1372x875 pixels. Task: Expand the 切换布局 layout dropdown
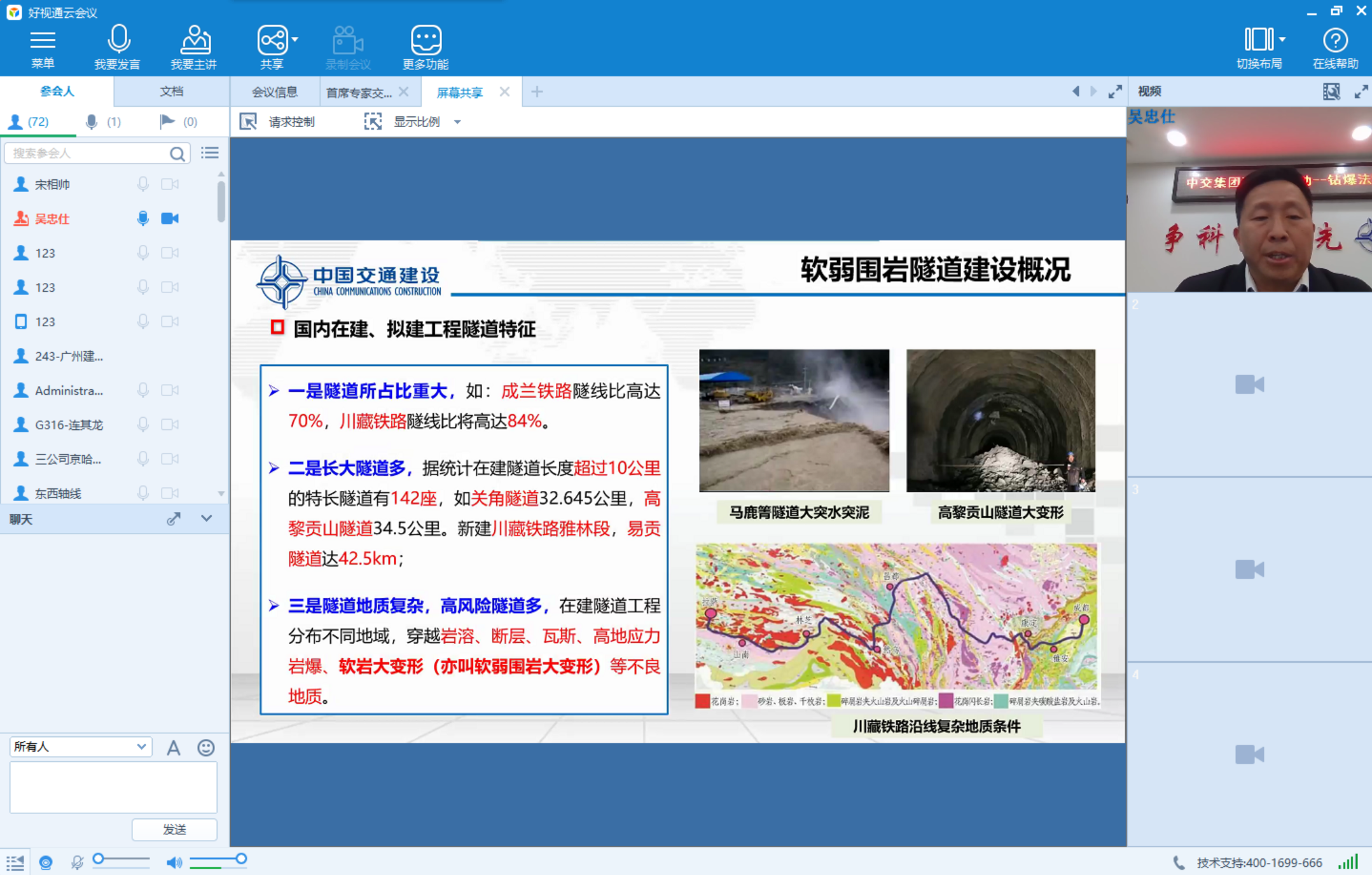(x=1282, y=39)
